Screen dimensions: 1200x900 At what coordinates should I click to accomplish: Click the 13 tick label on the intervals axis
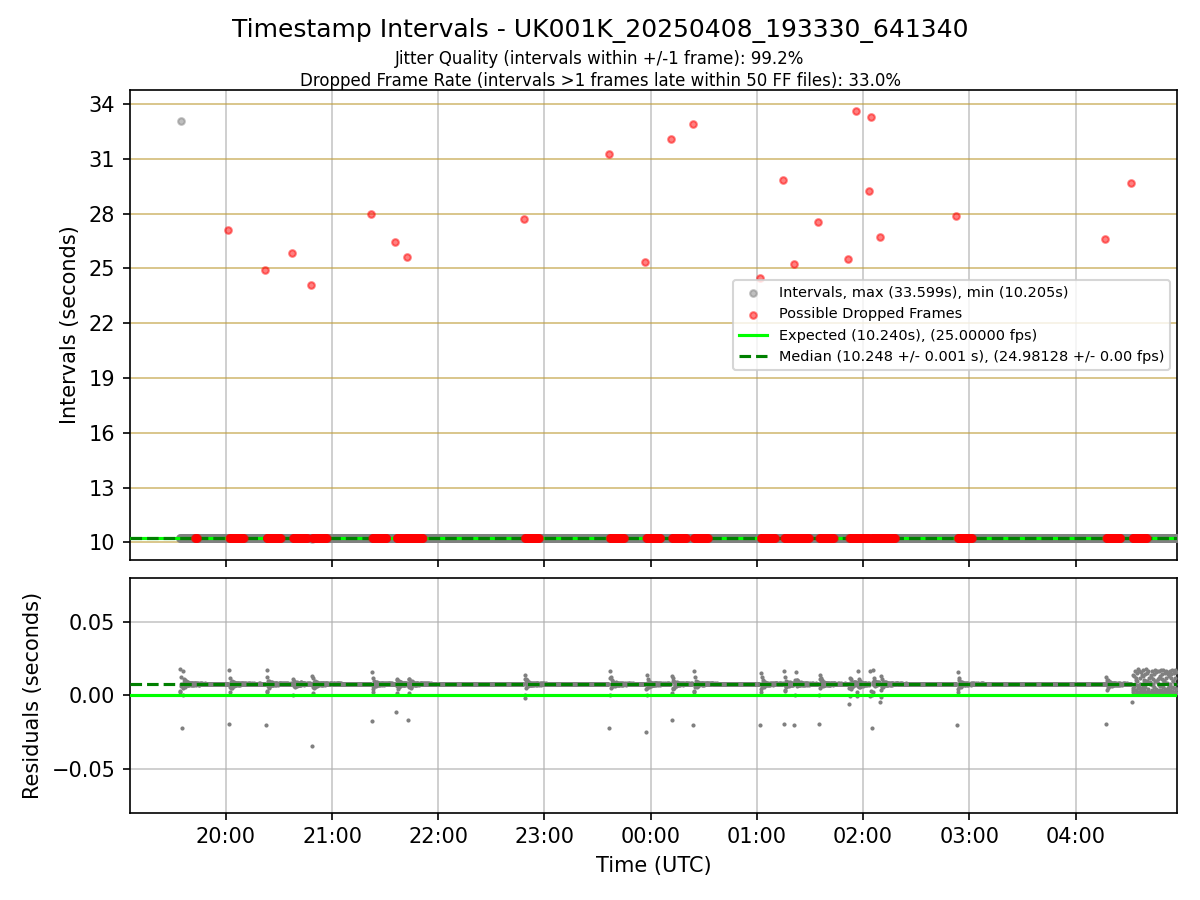point(104,488)
